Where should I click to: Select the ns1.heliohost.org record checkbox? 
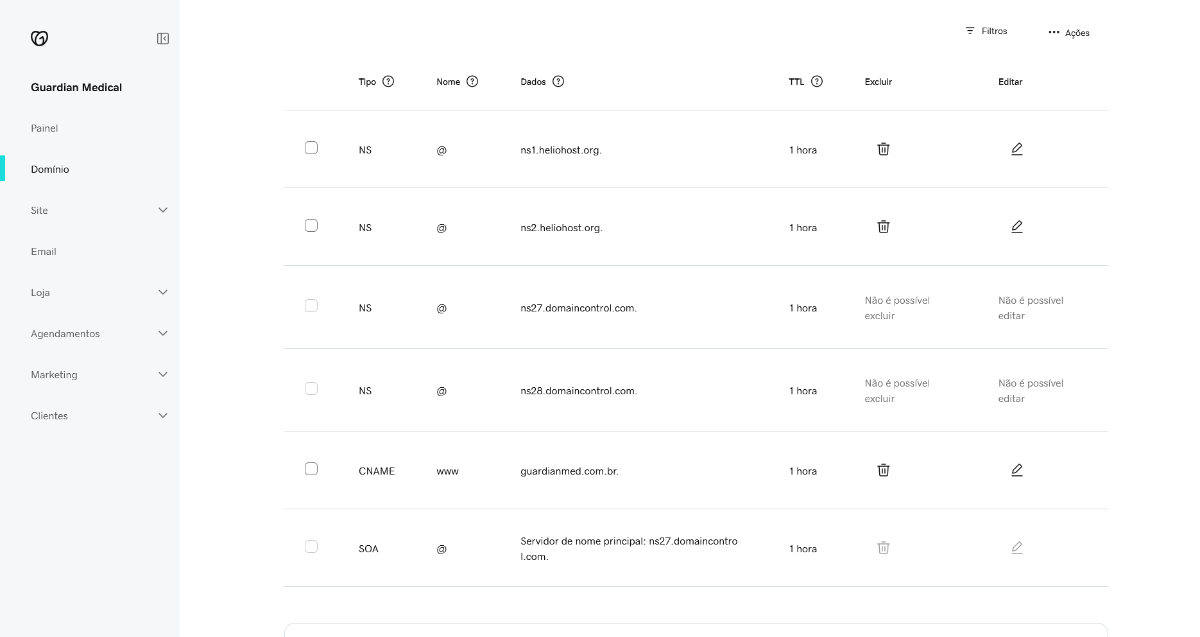point(311,148)
